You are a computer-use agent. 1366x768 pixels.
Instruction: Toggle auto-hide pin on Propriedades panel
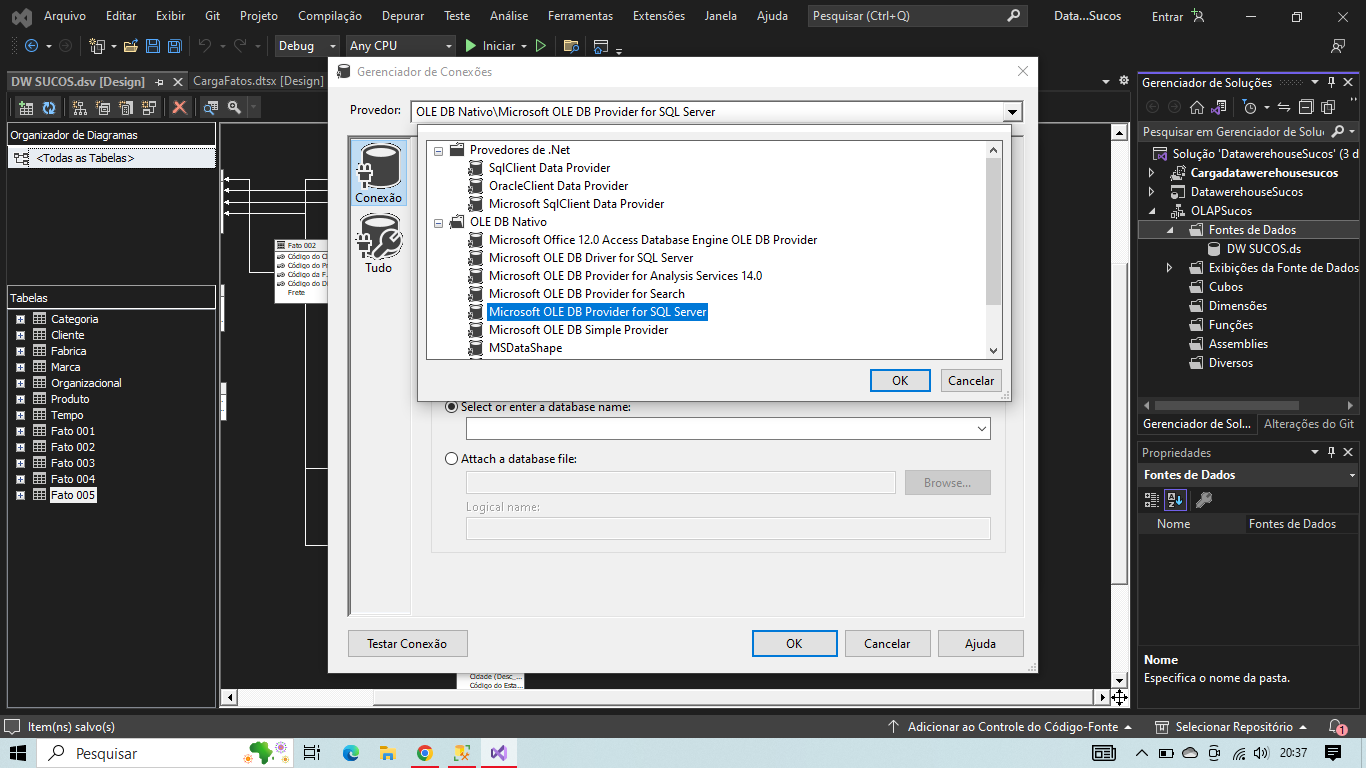[1331, 453]
